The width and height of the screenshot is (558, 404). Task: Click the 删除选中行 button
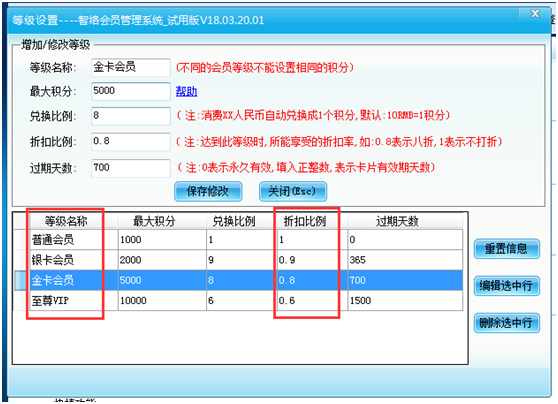(x=506, y=323)
